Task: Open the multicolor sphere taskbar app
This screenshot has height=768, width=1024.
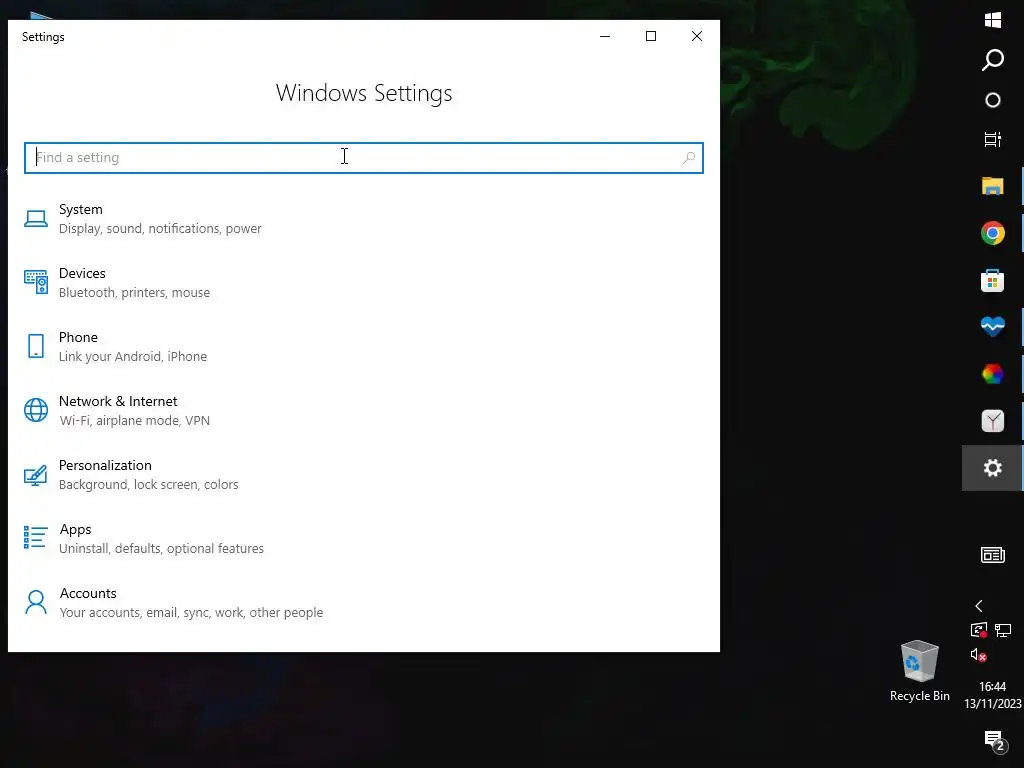Action: tap(993, 374)
